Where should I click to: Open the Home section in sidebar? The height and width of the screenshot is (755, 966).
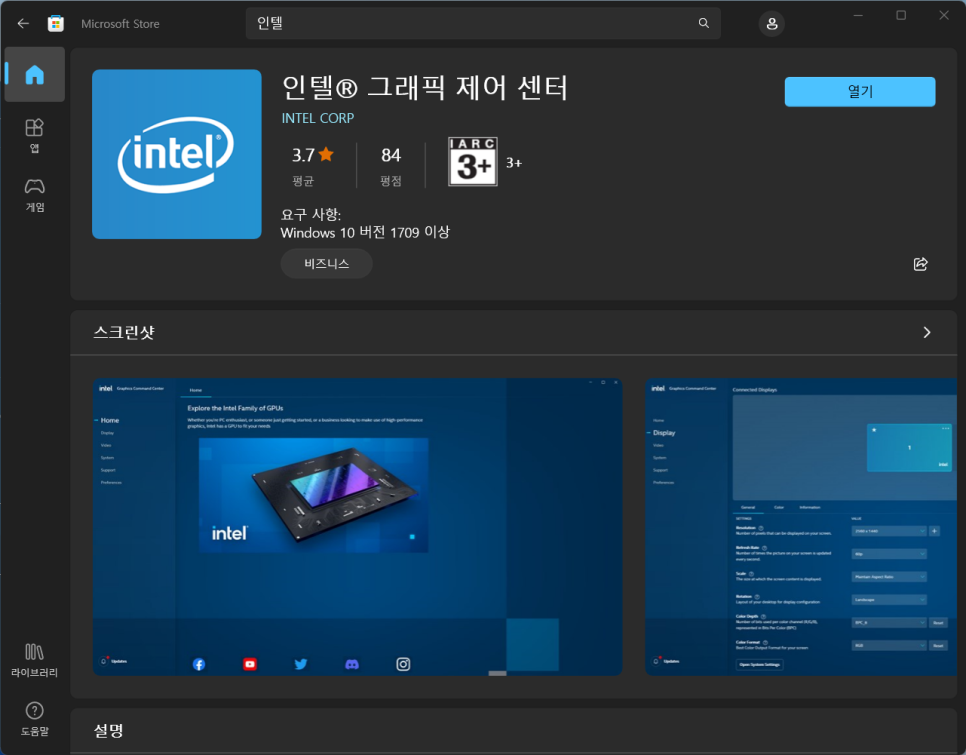(34, 75)
